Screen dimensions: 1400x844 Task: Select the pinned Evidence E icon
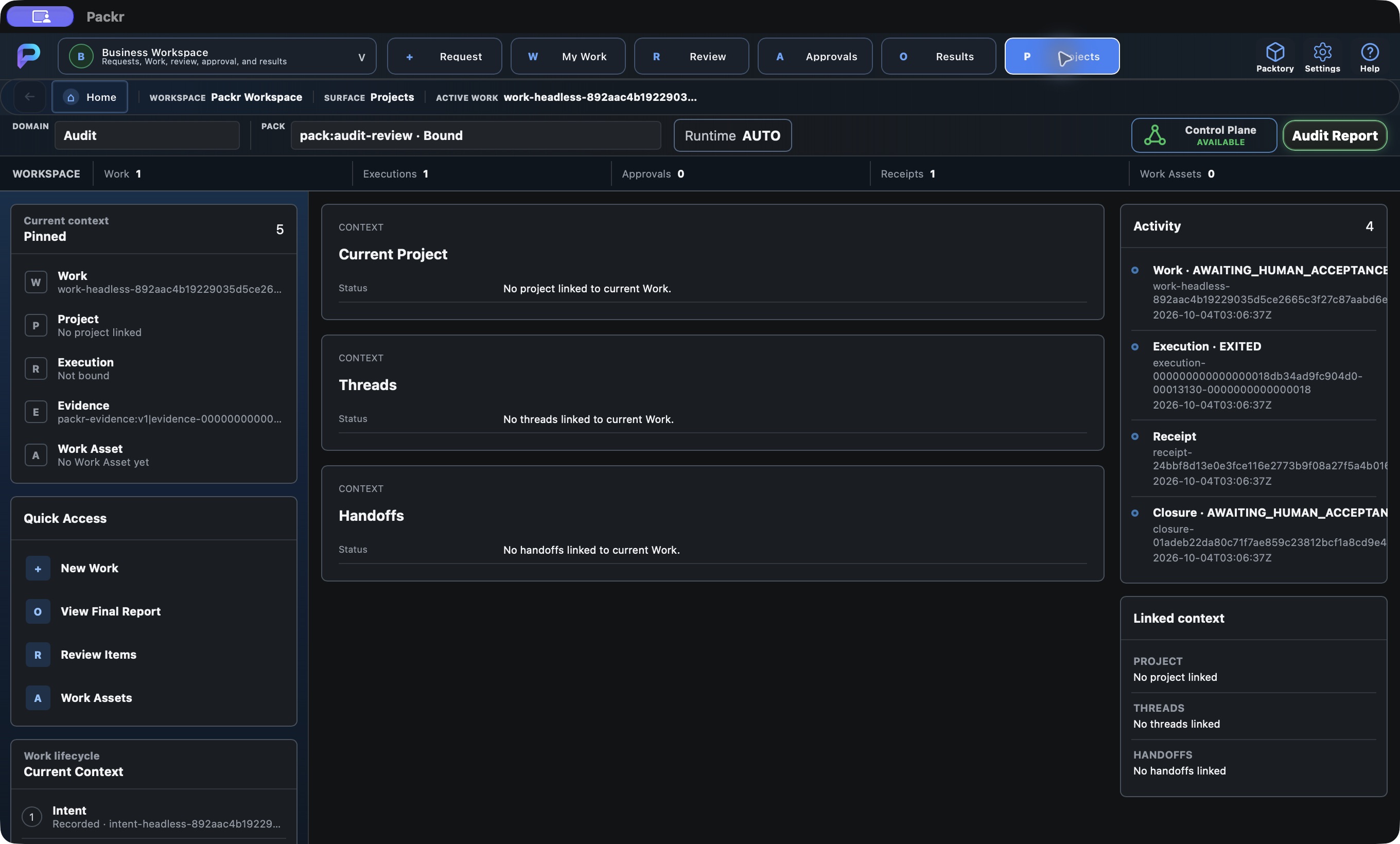click(x=36, y=412)
